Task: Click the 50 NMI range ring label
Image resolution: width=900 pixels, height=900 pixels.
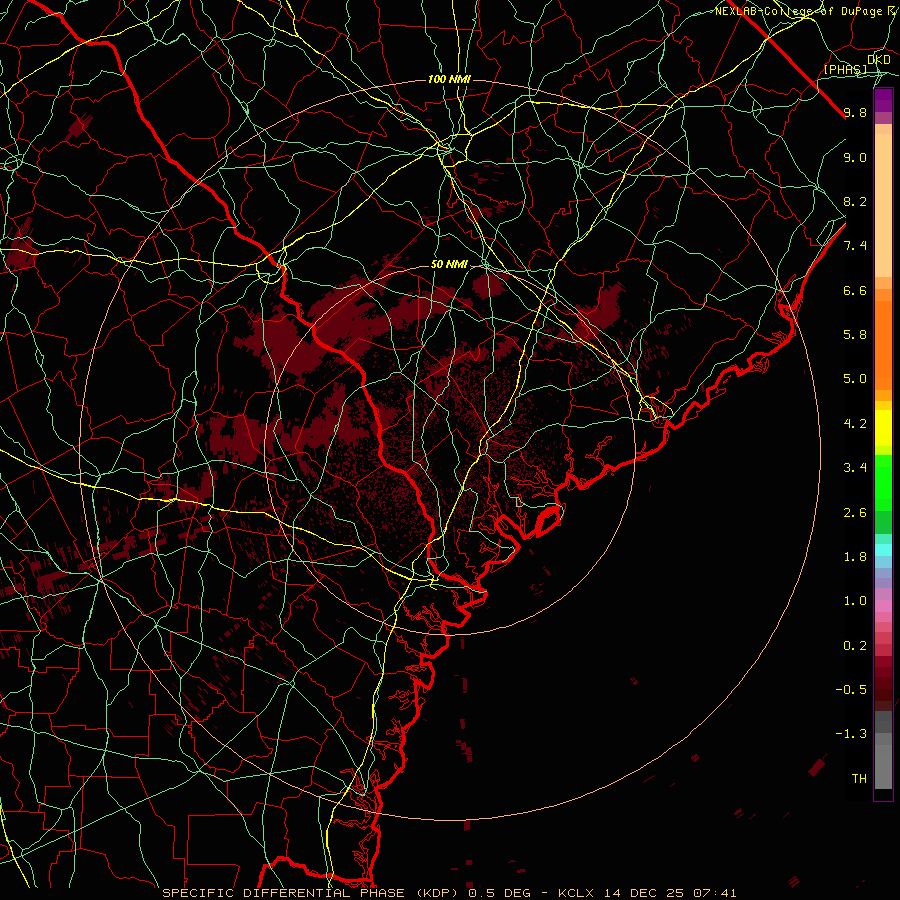Action: tap(449, 265)
